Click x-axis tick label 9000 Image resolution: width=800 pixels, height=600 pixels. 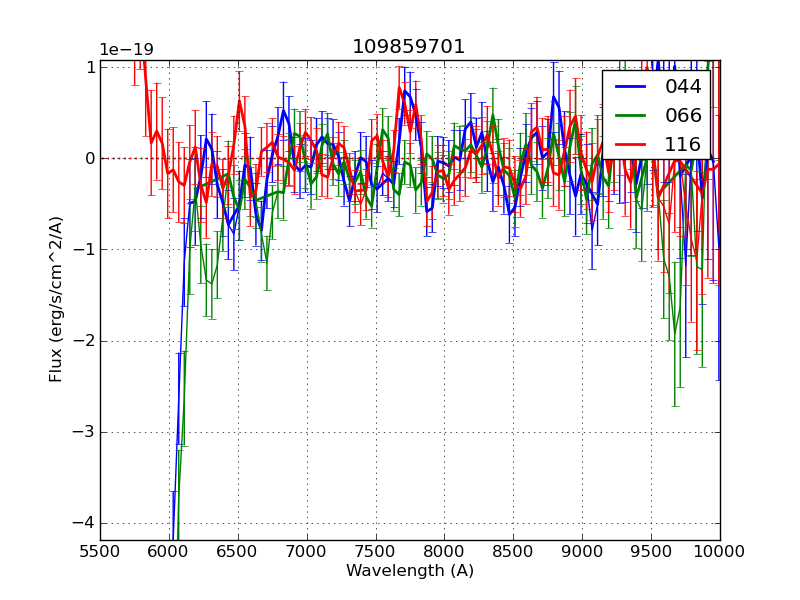[x=582, y=551]
